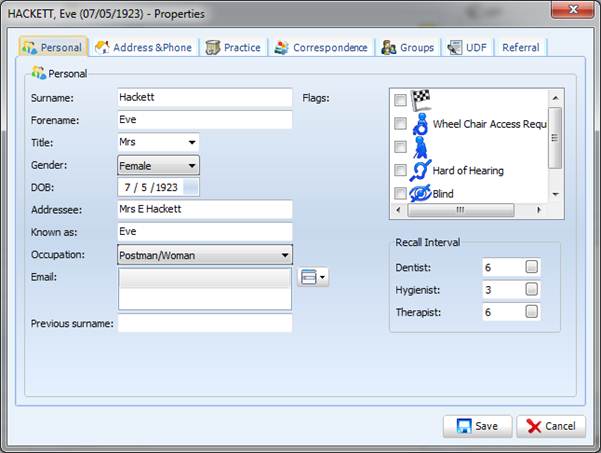Click into the Previous surname field
Viewport: 601px width, 453px height.
click(205, 323)
